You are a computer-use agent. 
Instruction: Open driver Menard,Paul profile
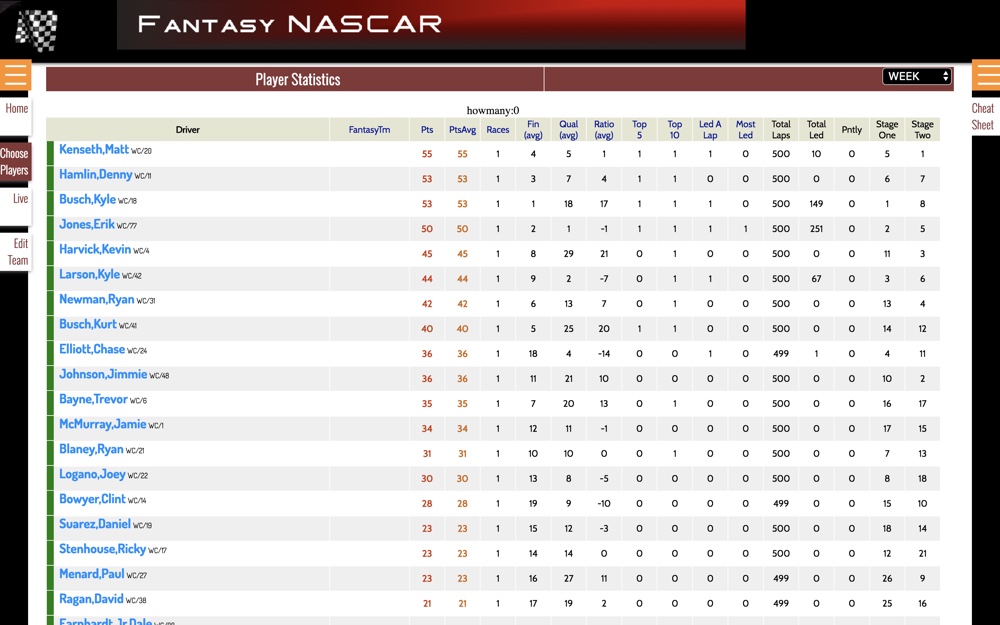(x=92, y=574)
